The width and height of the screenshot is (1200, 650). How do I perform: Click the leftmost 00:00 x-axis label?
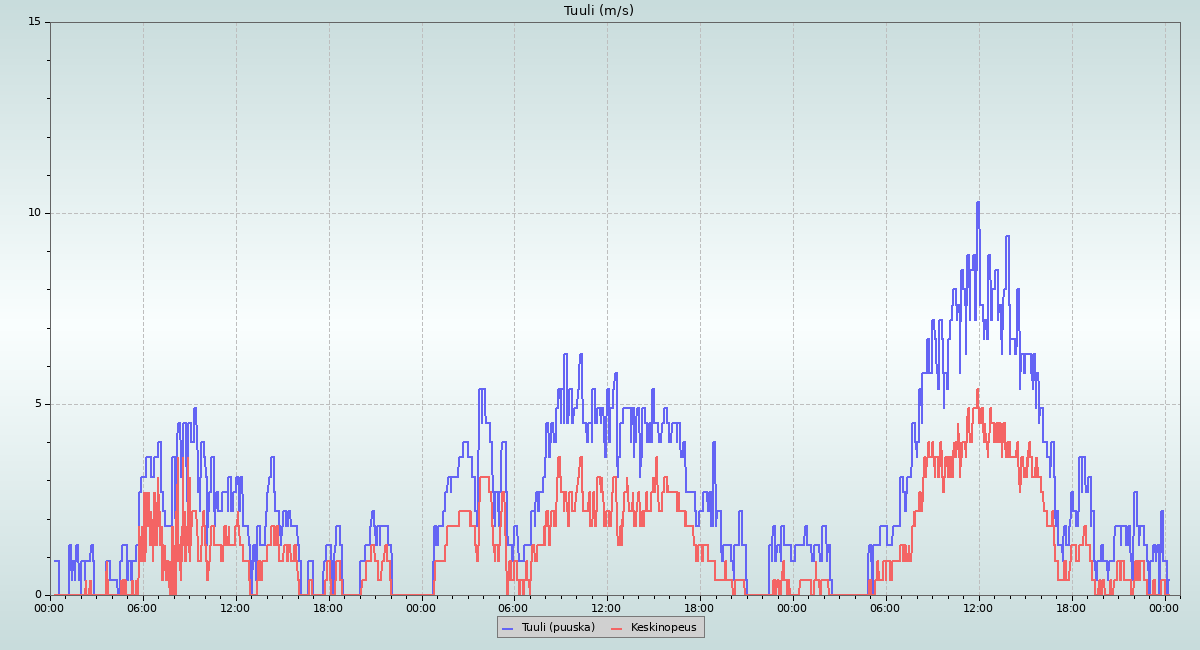pyautogui.click(x=50, y=608)
